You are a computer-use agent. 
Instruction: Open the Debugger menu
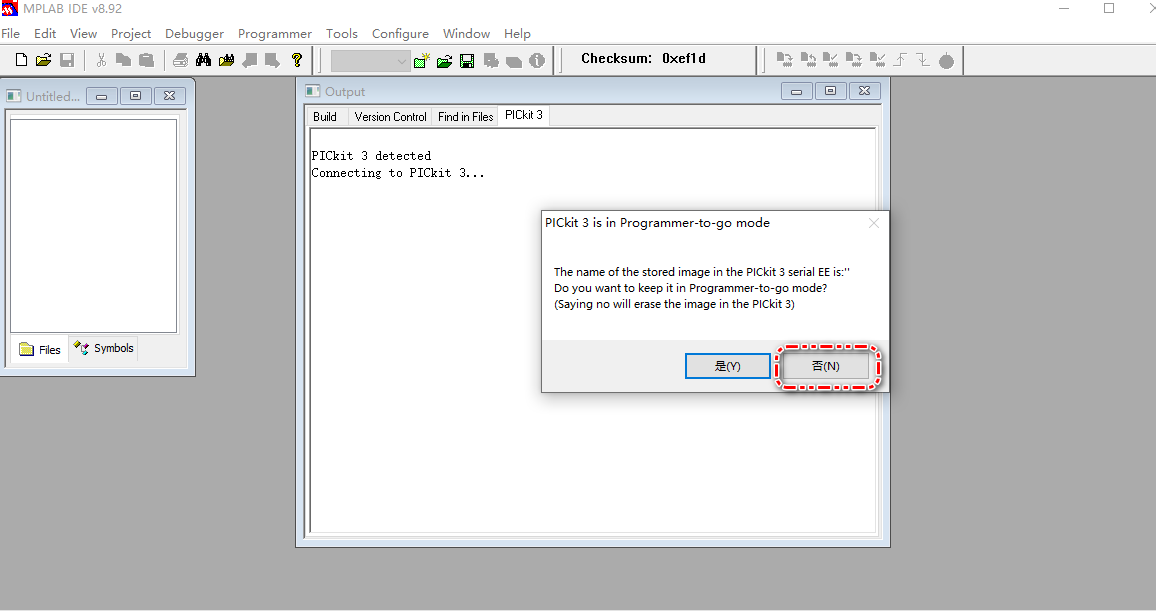[x=194, y=33]
